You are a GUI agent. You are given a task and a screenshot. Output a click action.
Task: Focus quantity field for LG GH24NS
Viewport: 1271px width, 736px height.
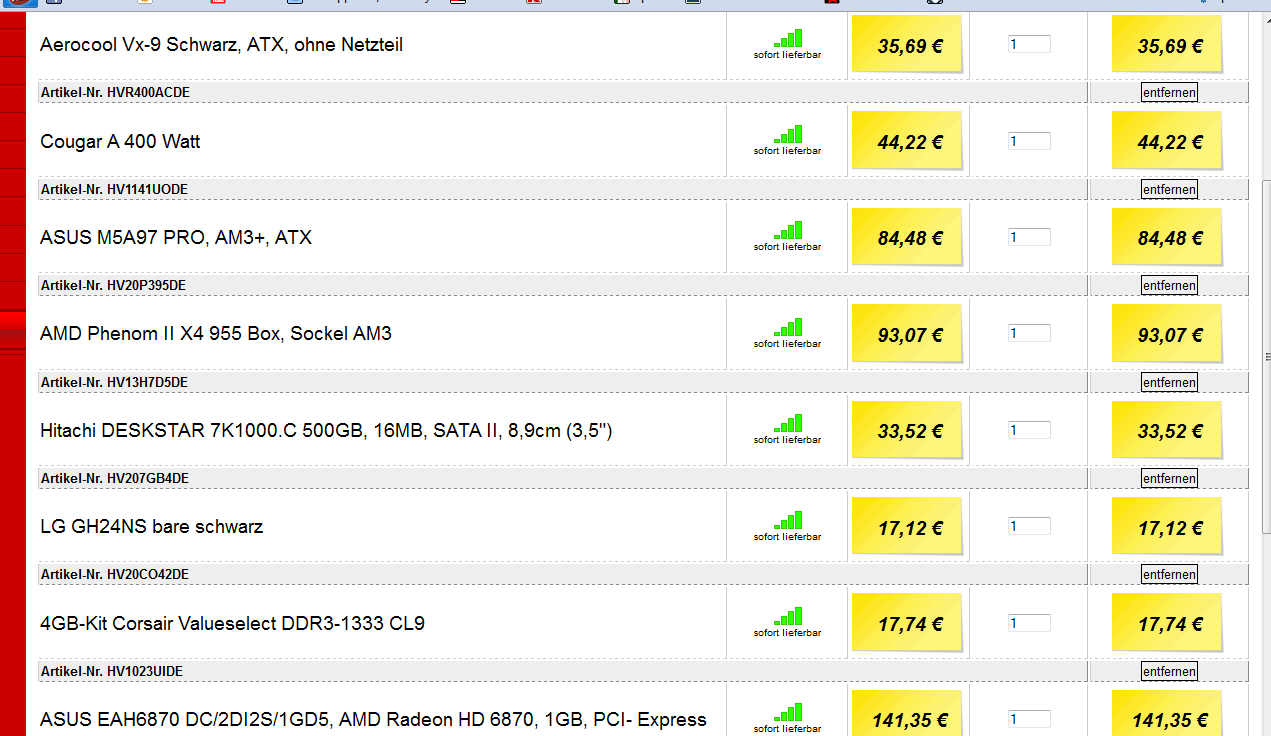1029,526
